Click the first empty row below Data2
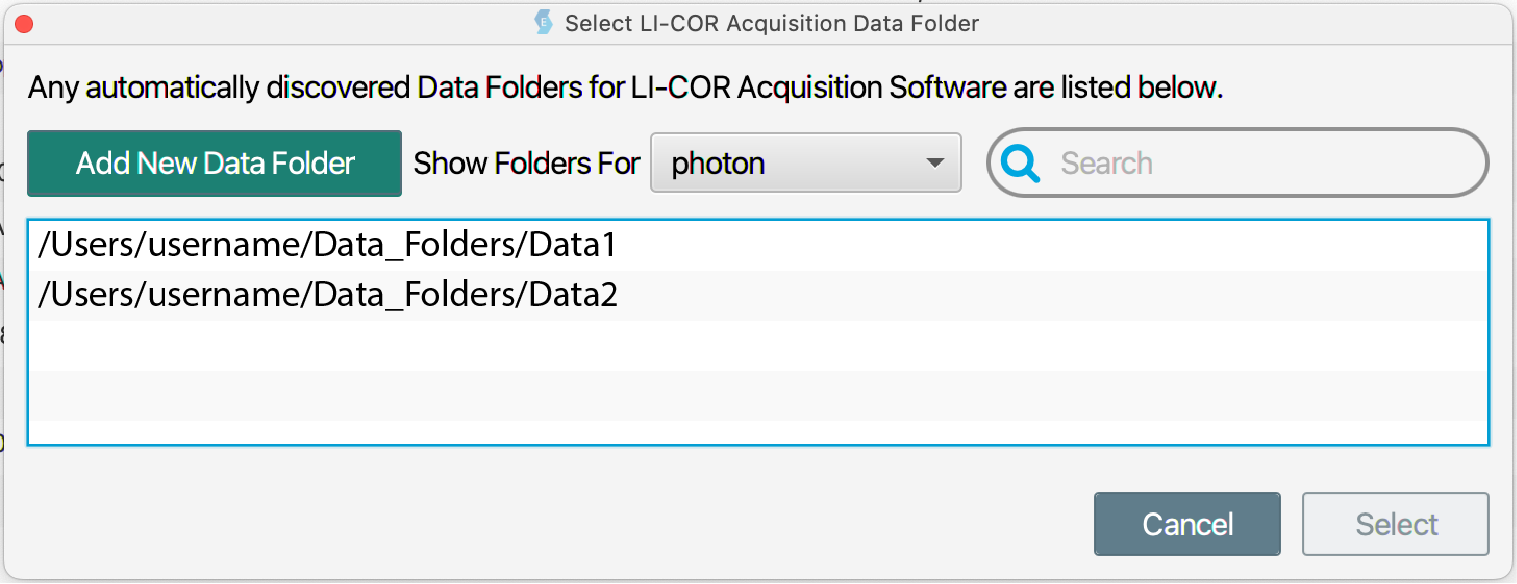Image resolution: width=1517 pixels, height=584 pixels. (757, 345)
